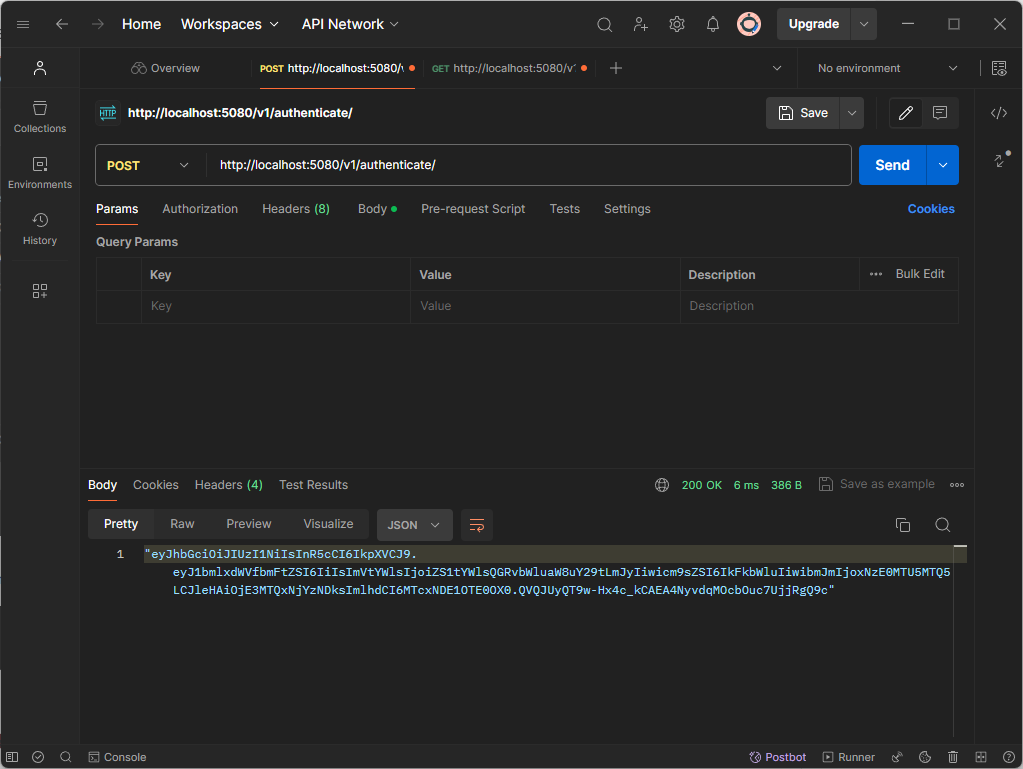The width and height of the screenshot is (1023, 769).
Task: Open the Settings request tab
Action: [627, 209]
